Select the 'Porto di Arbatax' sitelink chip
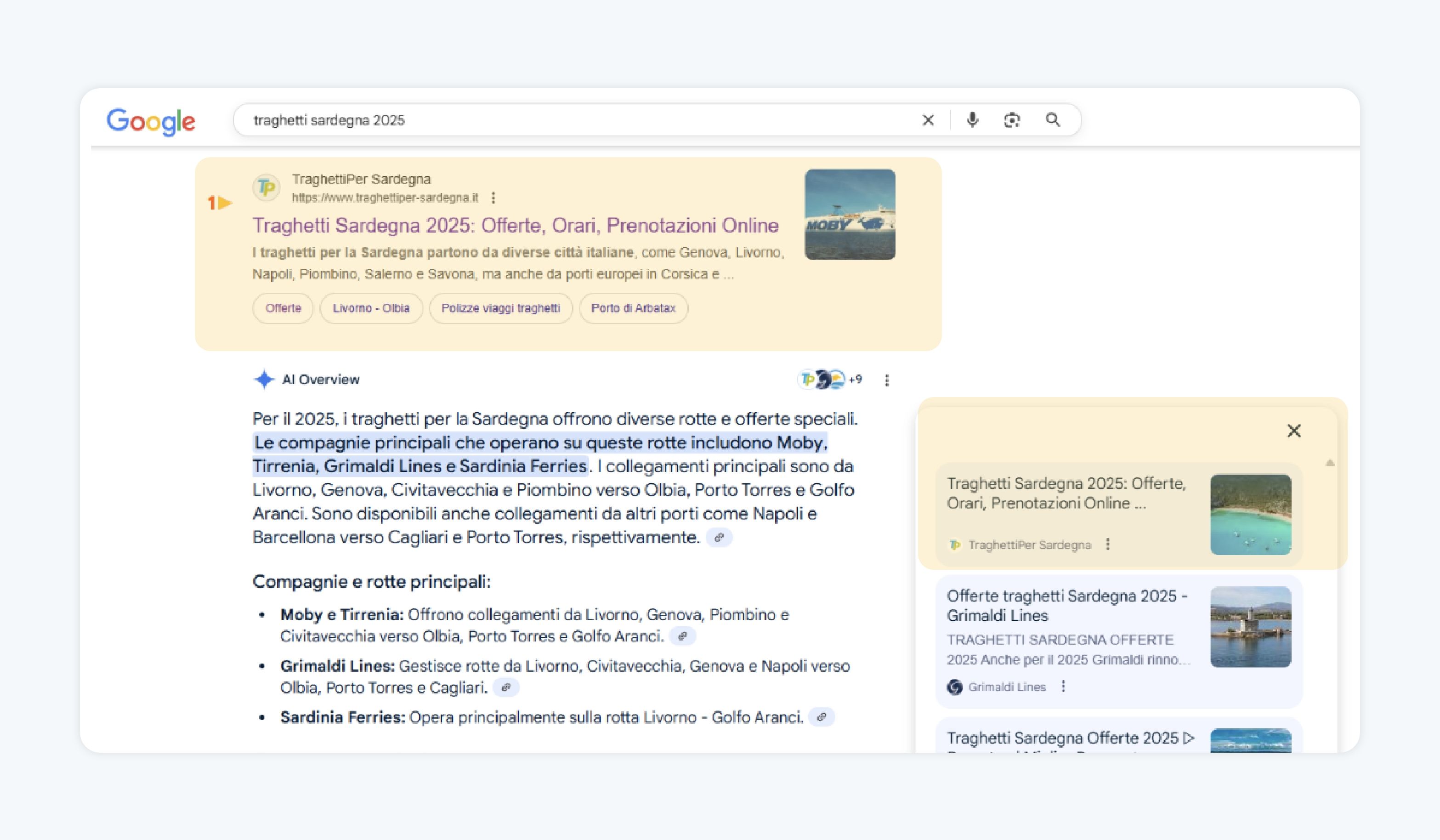Screen dimensions: 1440x840 (x=634, y=309)
